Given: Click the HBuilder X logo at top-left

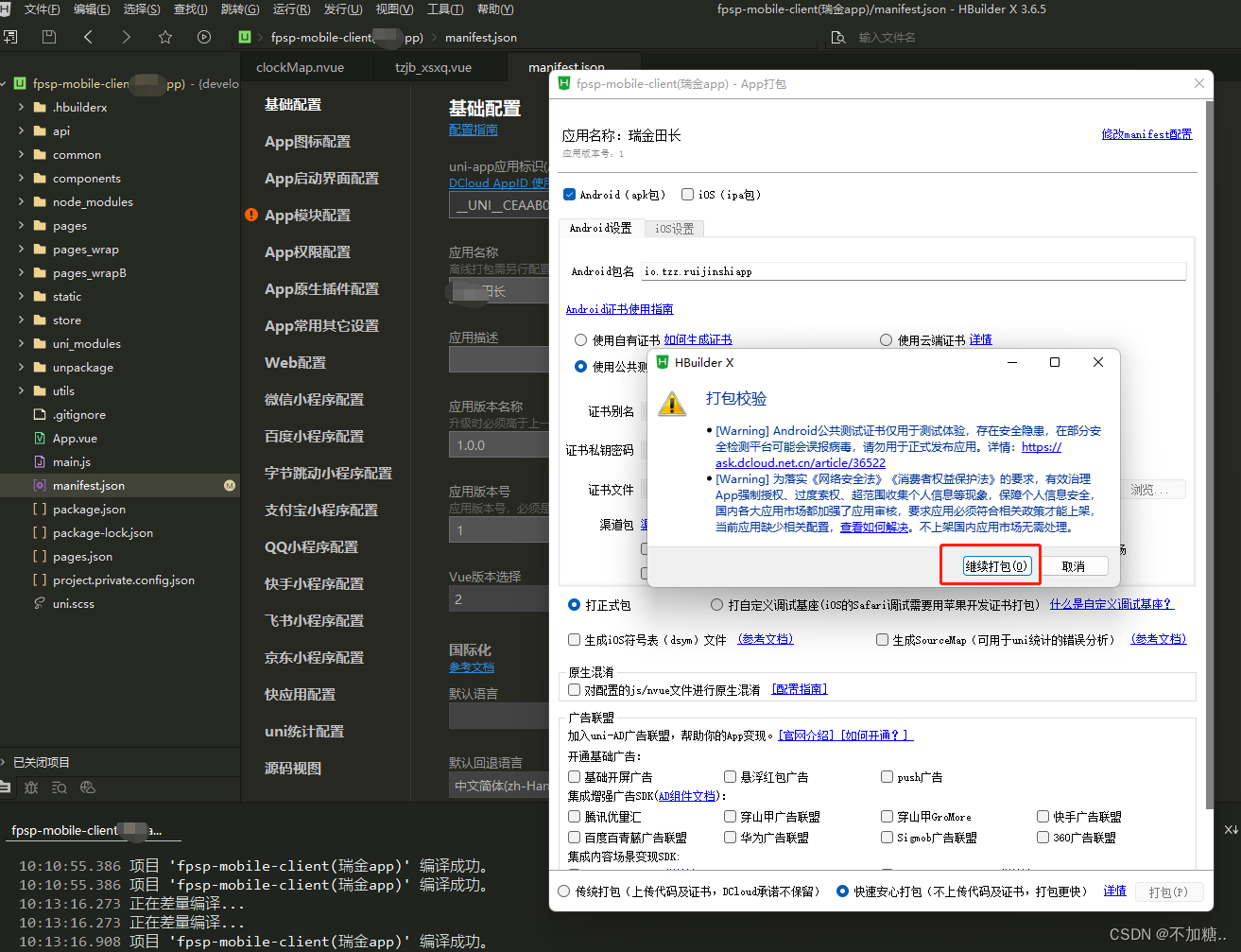Looking at the screenshot, I should [x=5, y=9].
